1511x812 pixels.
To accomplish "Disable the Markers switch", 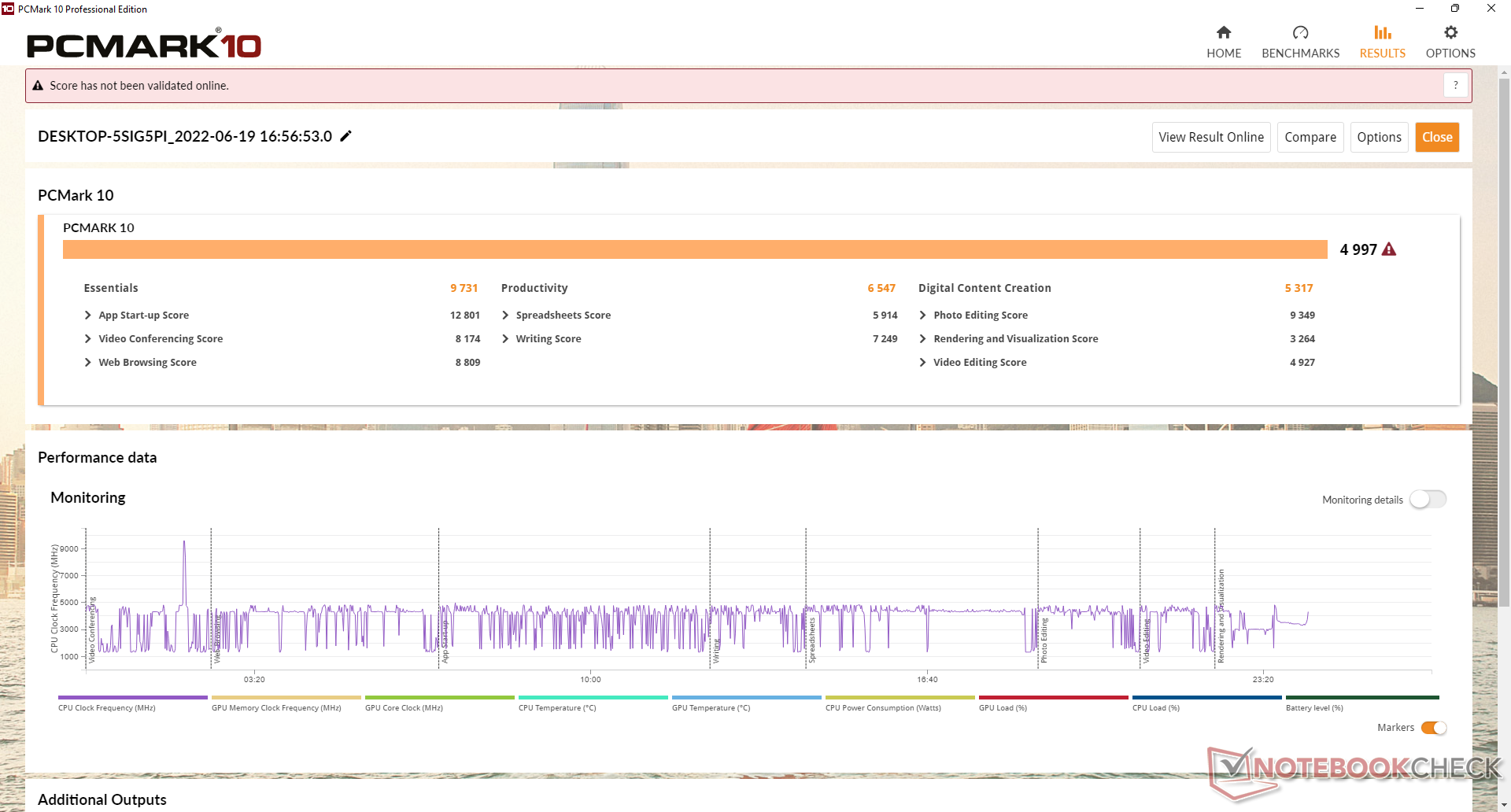I will 1434,728.
